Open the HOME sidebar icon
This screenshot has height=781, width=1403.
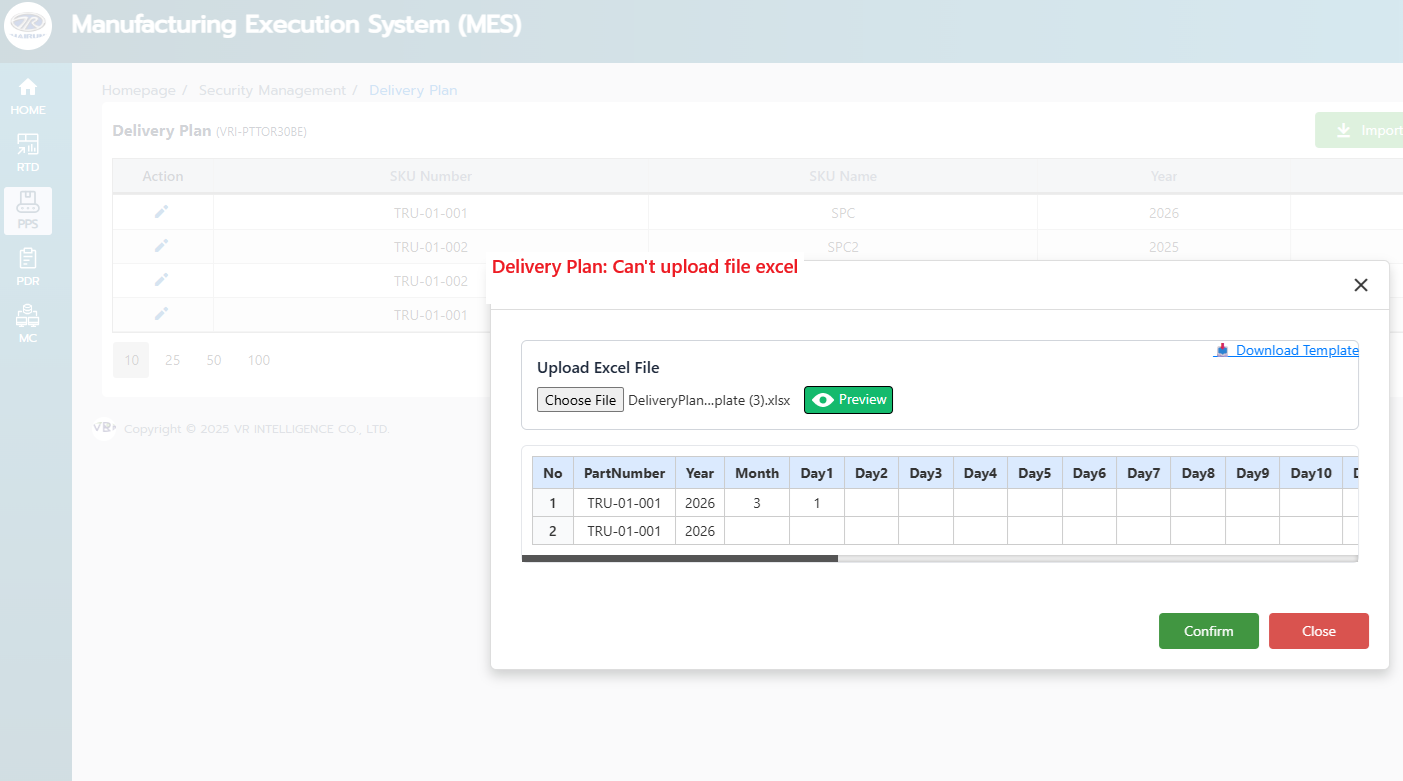tap(28, 96)
